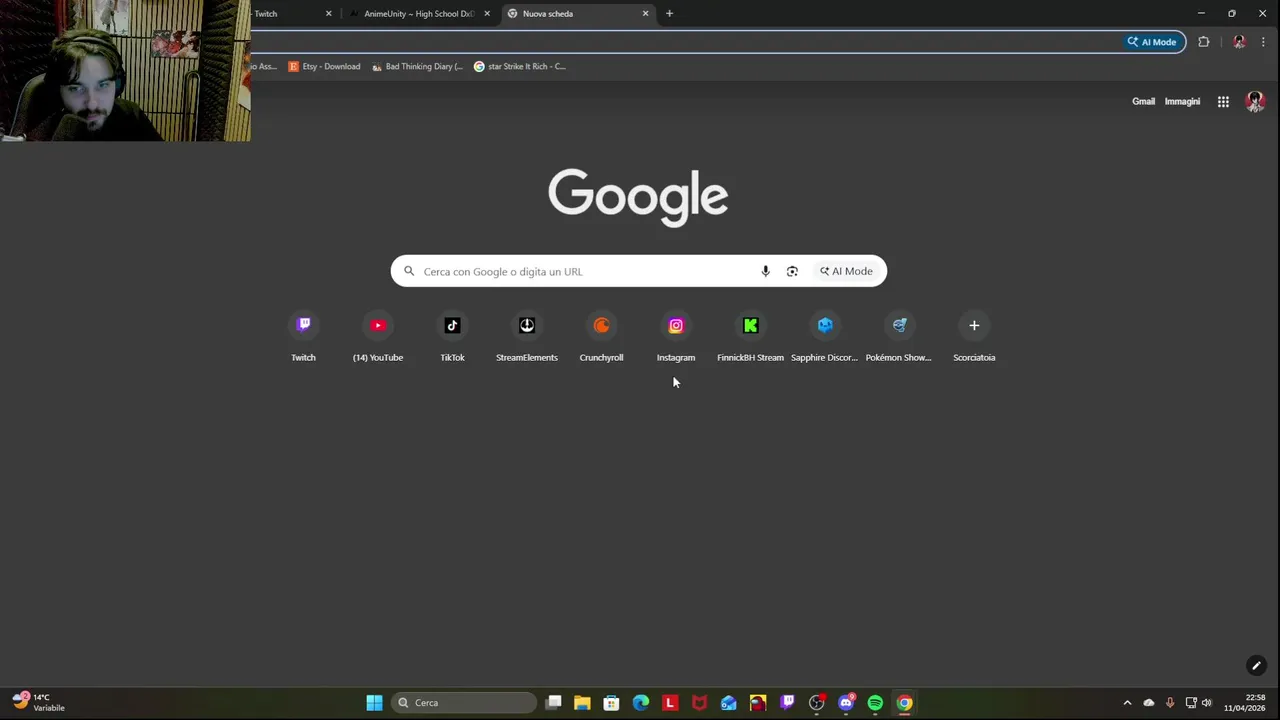Open the clock showing 22:58
The image size is (1280, 720).
[1244, 703]
